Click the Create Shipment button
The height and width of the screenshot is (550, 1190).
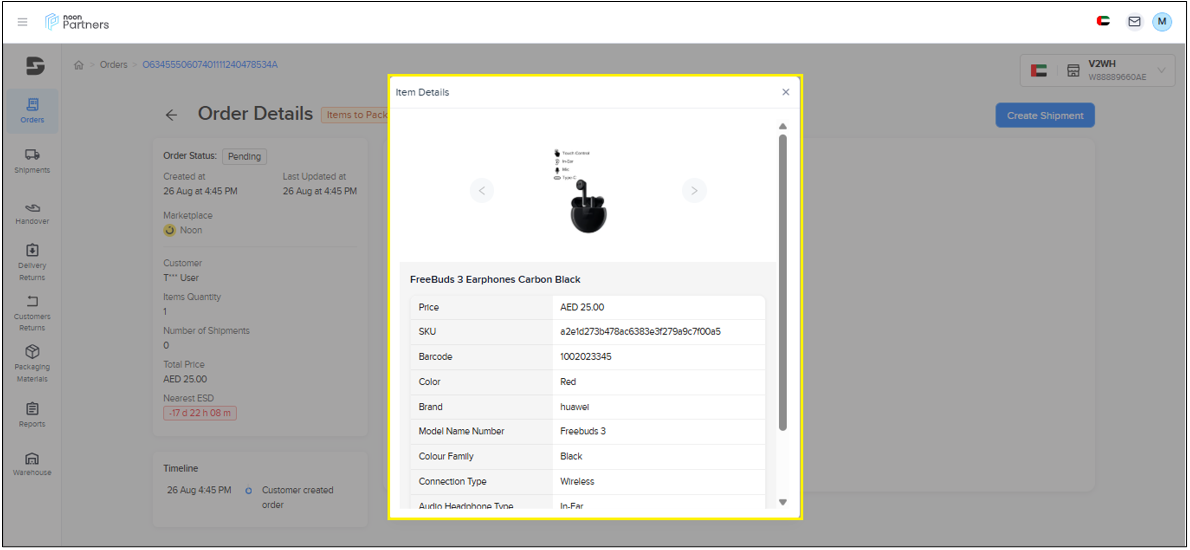point(1045,115)
